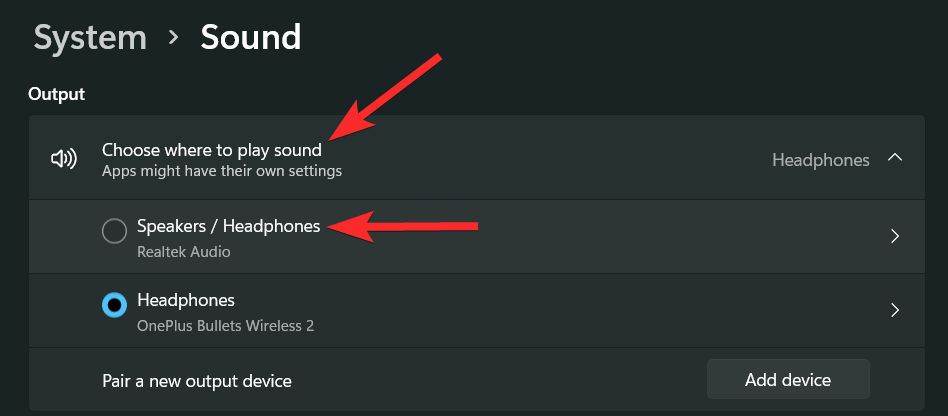Open OnePlus headphones properties chevron
This screenshot has height=416, width=948.
(x=895, y=310)
